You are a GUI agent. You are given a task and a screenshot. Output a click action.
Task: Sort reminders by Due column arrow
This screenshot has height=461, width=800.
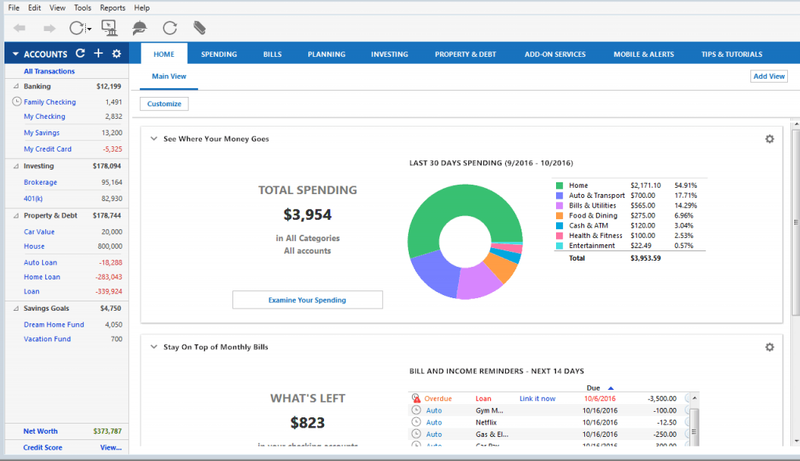pyautogui.click(x=611, y=388)
